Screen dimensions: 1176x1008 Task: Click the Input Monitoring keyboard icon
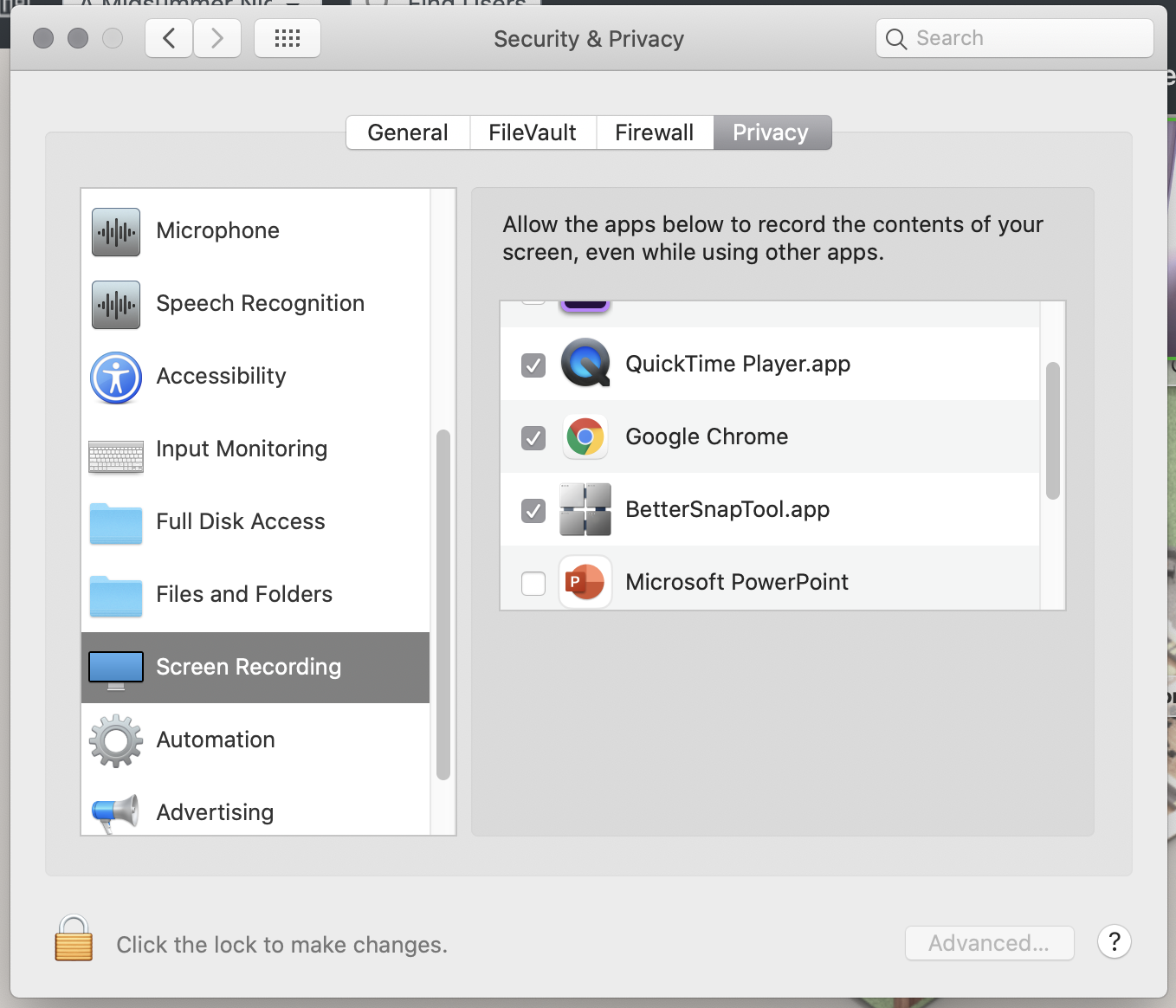pyautogui.click(x=115, y=451)
